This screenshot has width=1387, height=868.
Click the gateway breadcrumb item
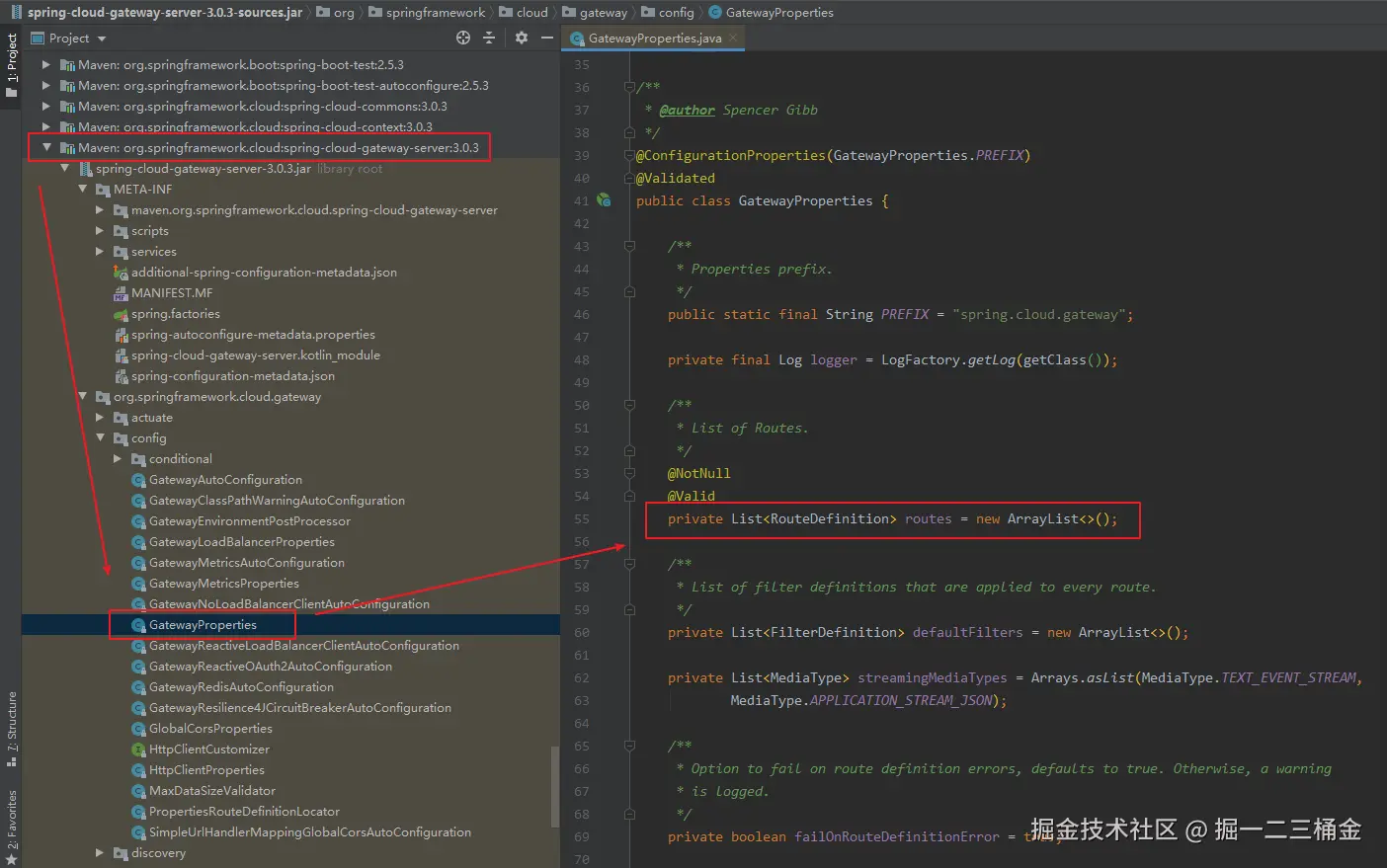click(x=604, y=12)
